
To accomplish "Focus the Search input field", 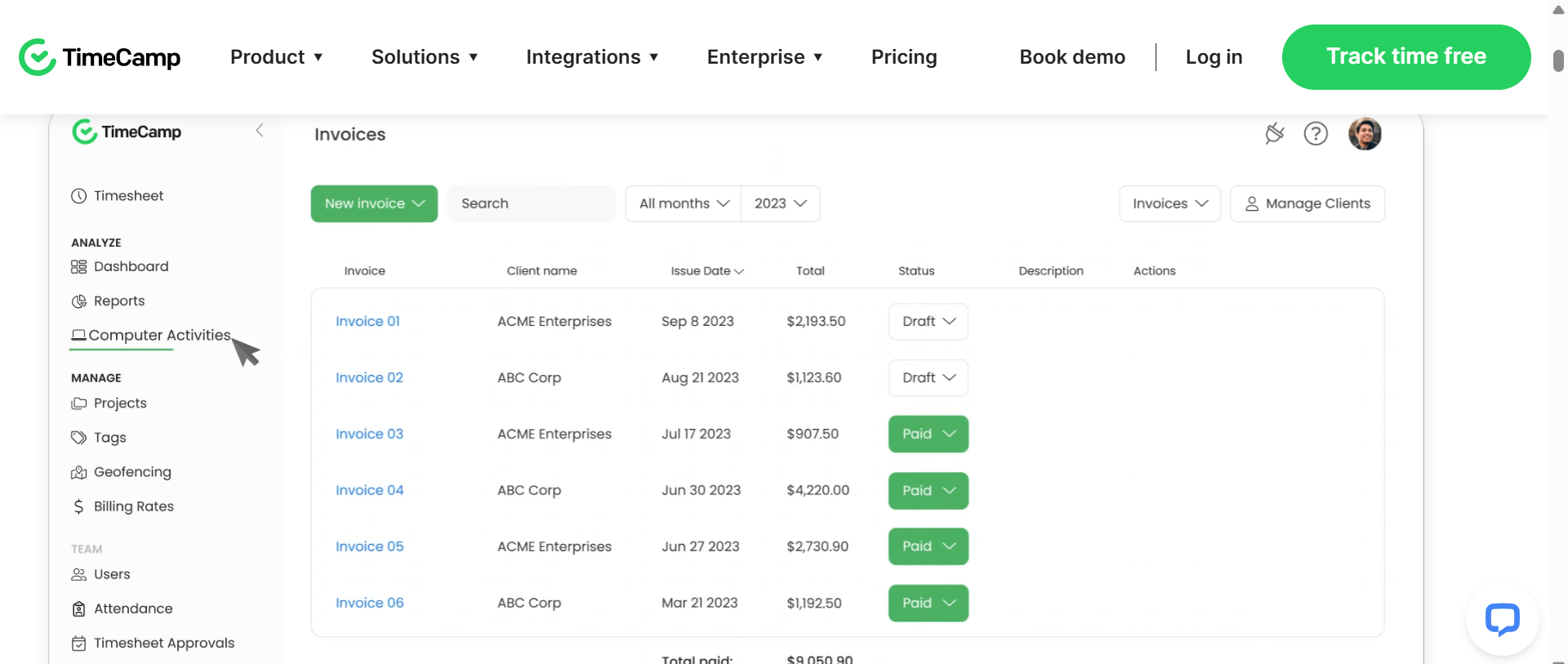I will pyautogui.click(x=532, y=203).
